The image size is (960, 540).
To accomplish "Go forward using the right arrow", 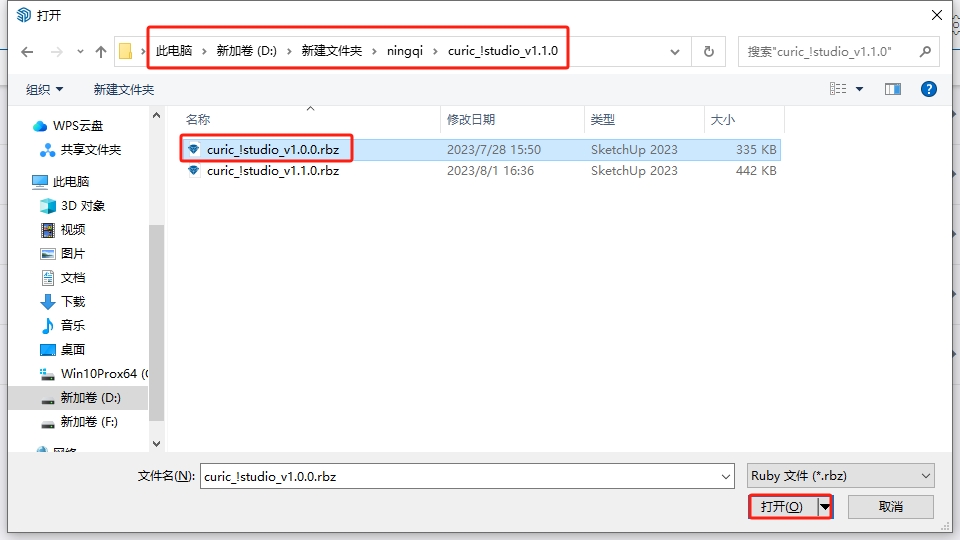I will (x=56, y=52).
